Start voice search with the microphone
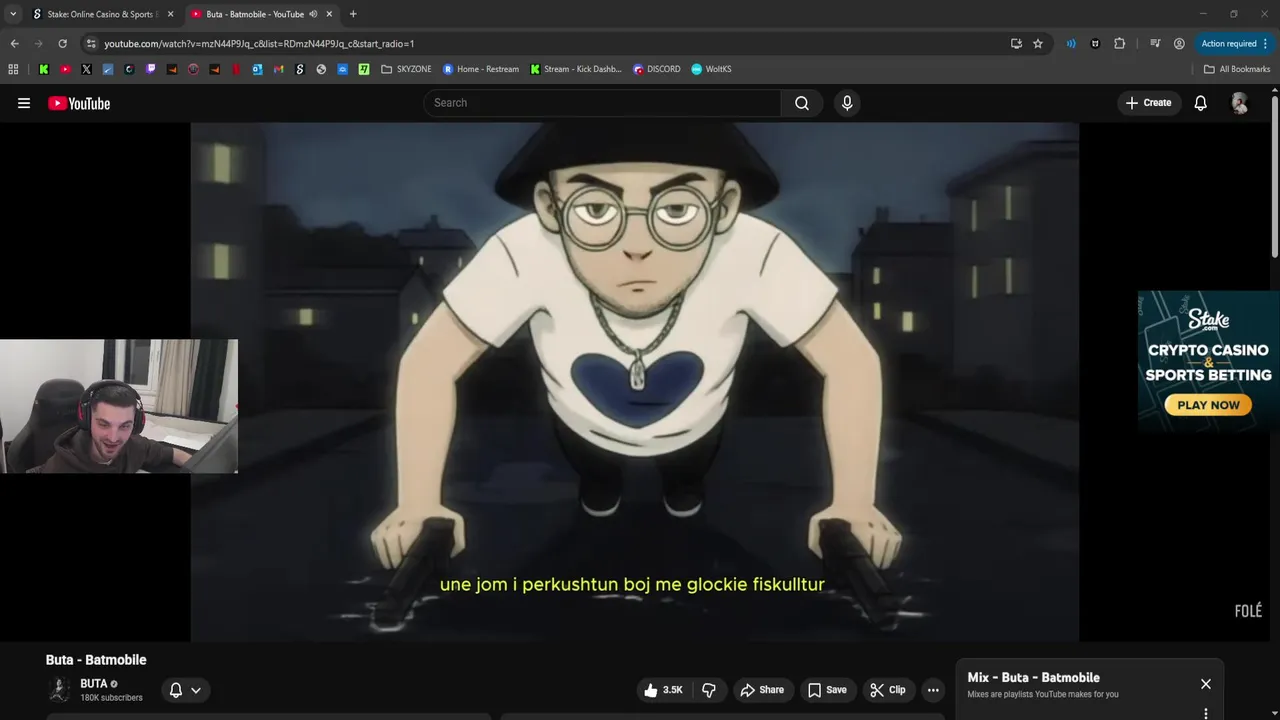This screenshot has width=1280, height=720. pos(847,103)
